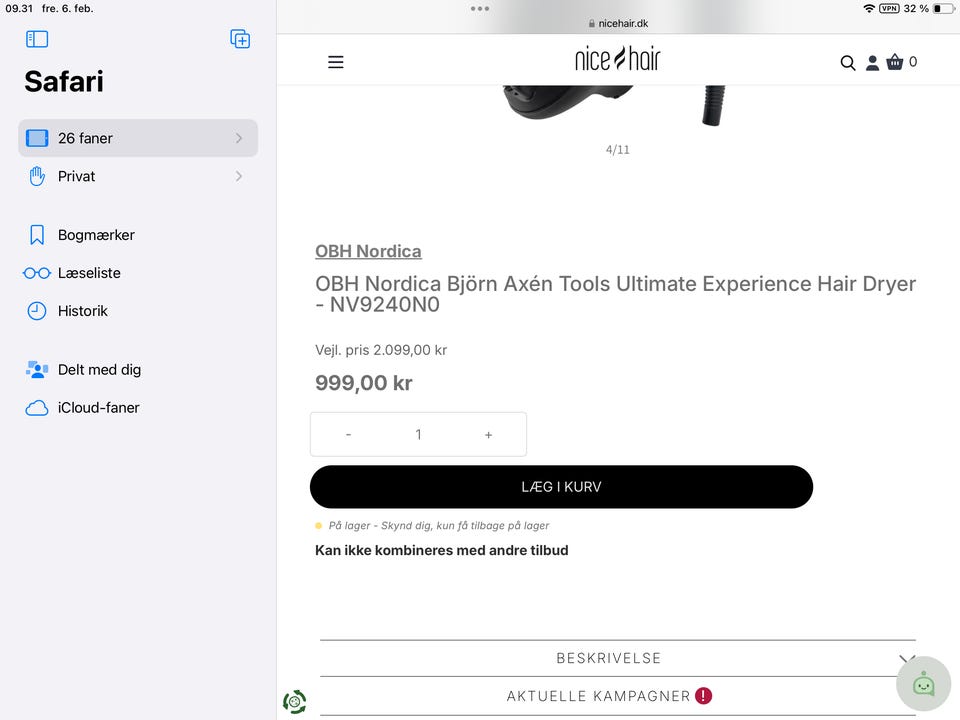
Task: Hide the Safari sidebar panel icon
Action: 37,39
